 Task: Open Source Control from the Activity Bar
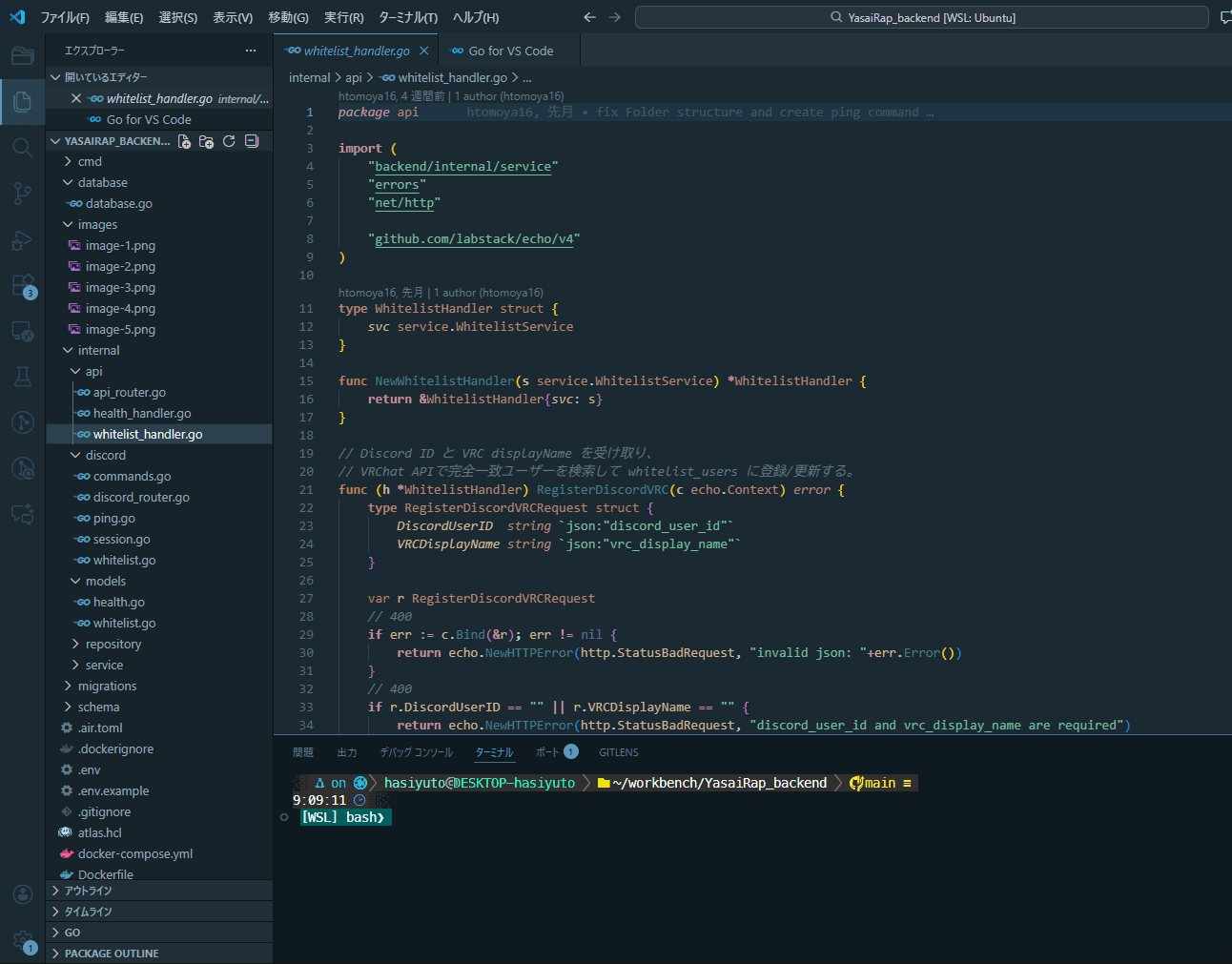pyautogui.click(x=22, y=193)
